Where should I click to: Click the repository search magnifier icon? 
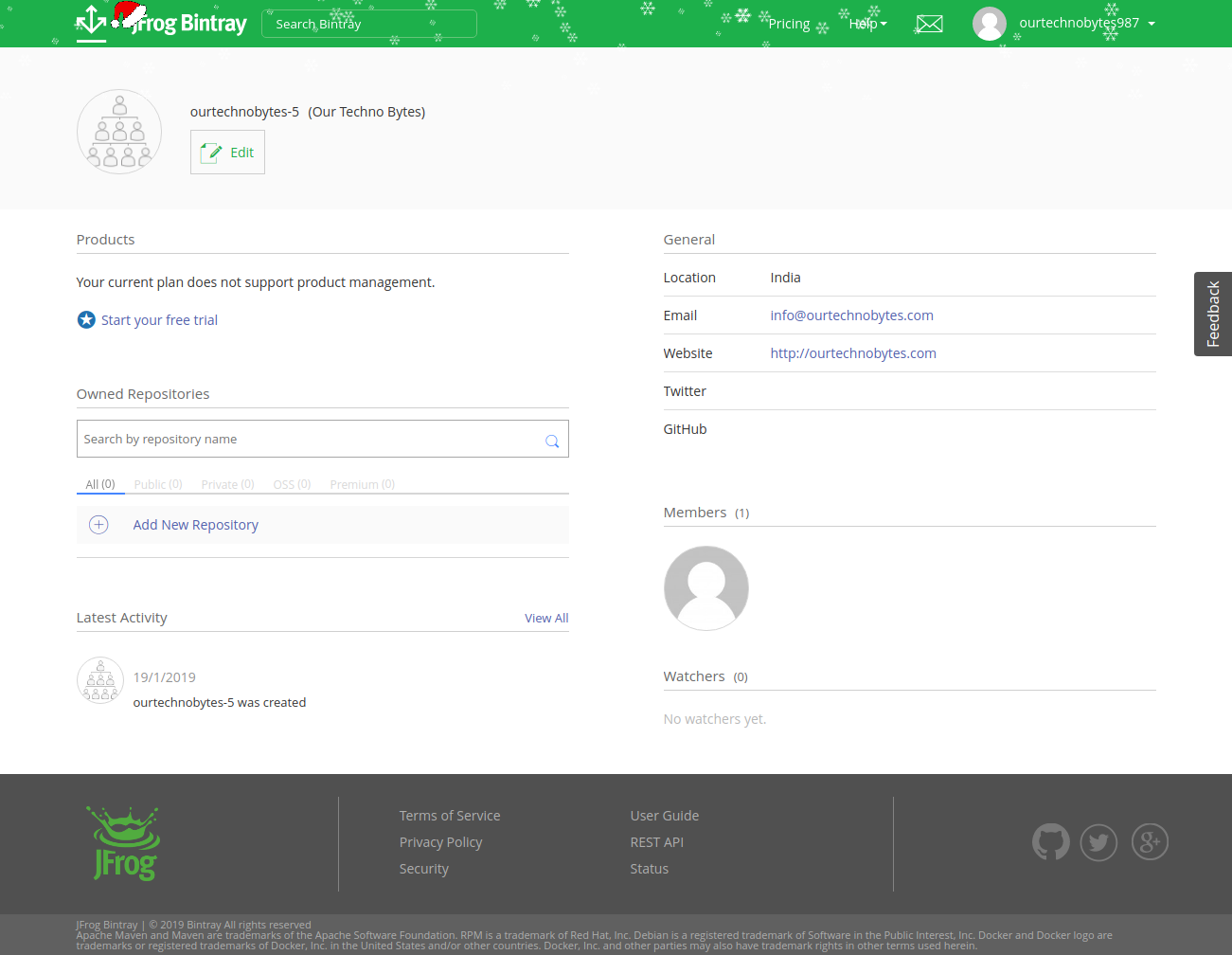[552, 441]
